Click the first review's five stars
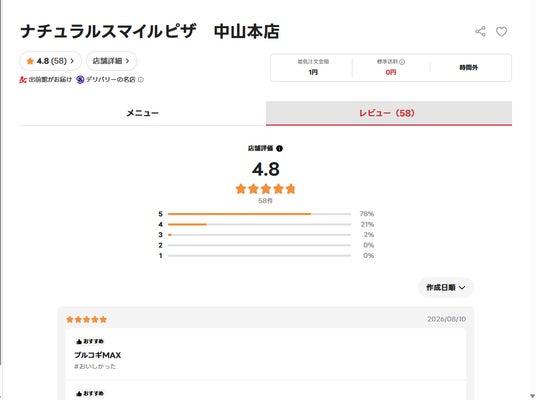The height and width of the screenshot is (400, 536). (x=86, y=319)
